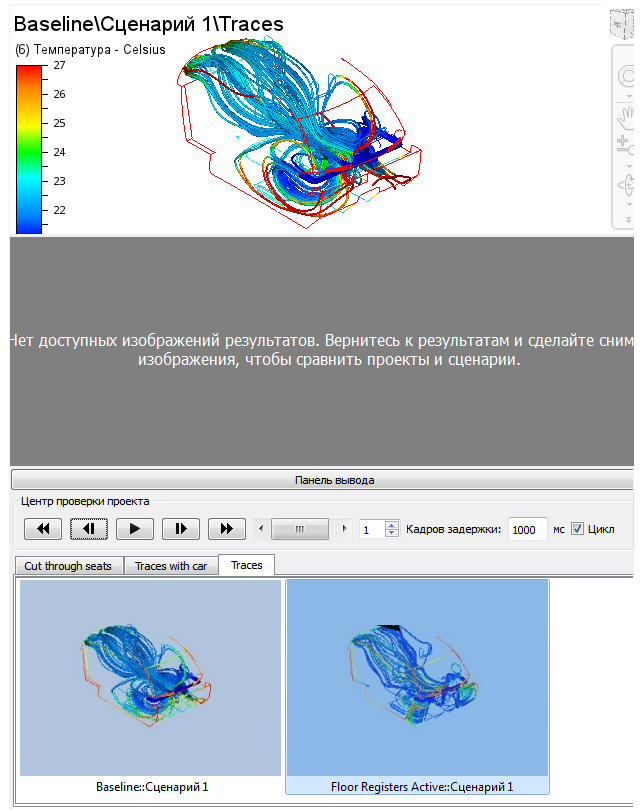Switch to Cut through seats tab
The width and height of the screenshot is (644, 810).
(x=68, y=566)
